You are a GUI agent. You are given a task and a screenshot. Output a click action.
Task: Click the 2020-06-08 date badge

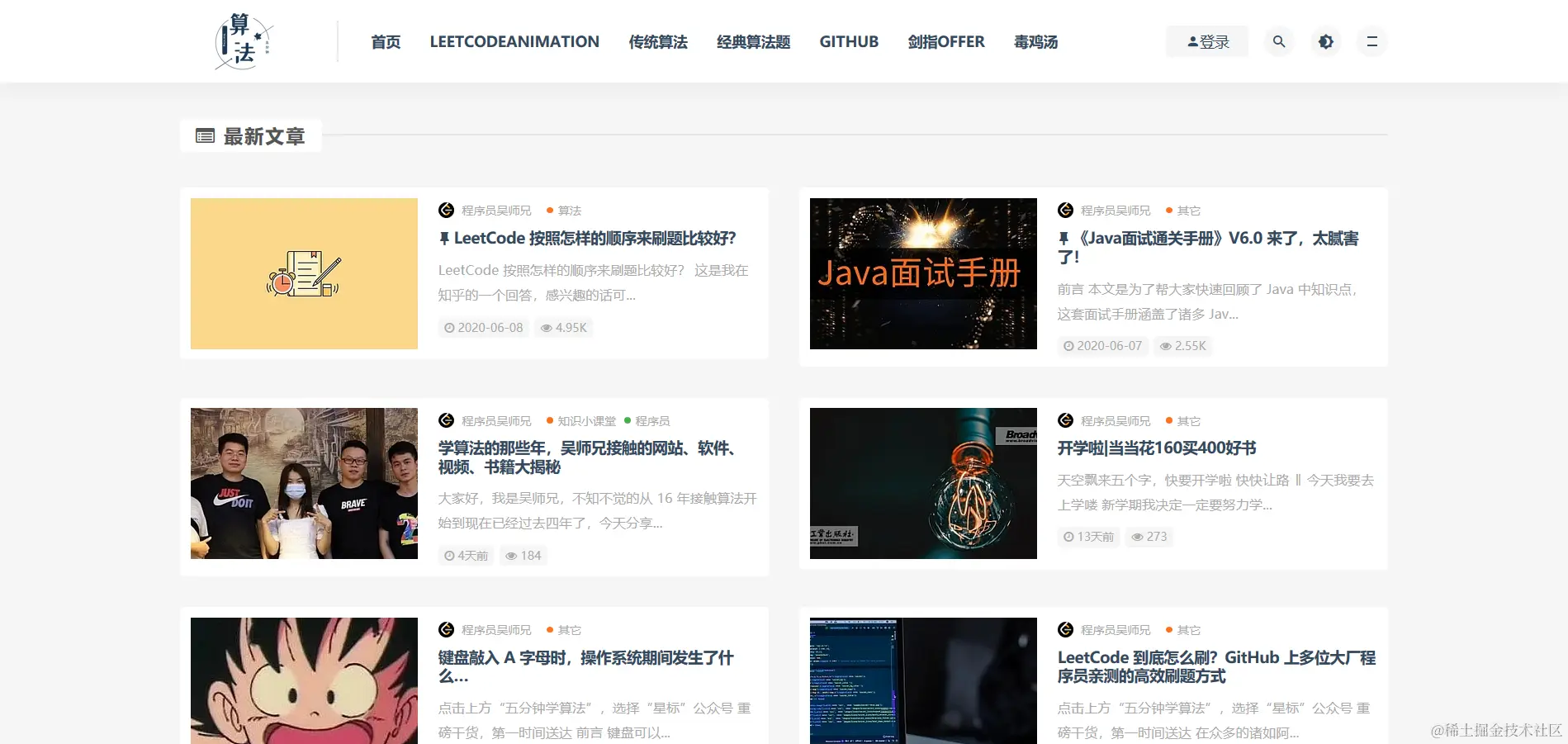click(484, 328)
